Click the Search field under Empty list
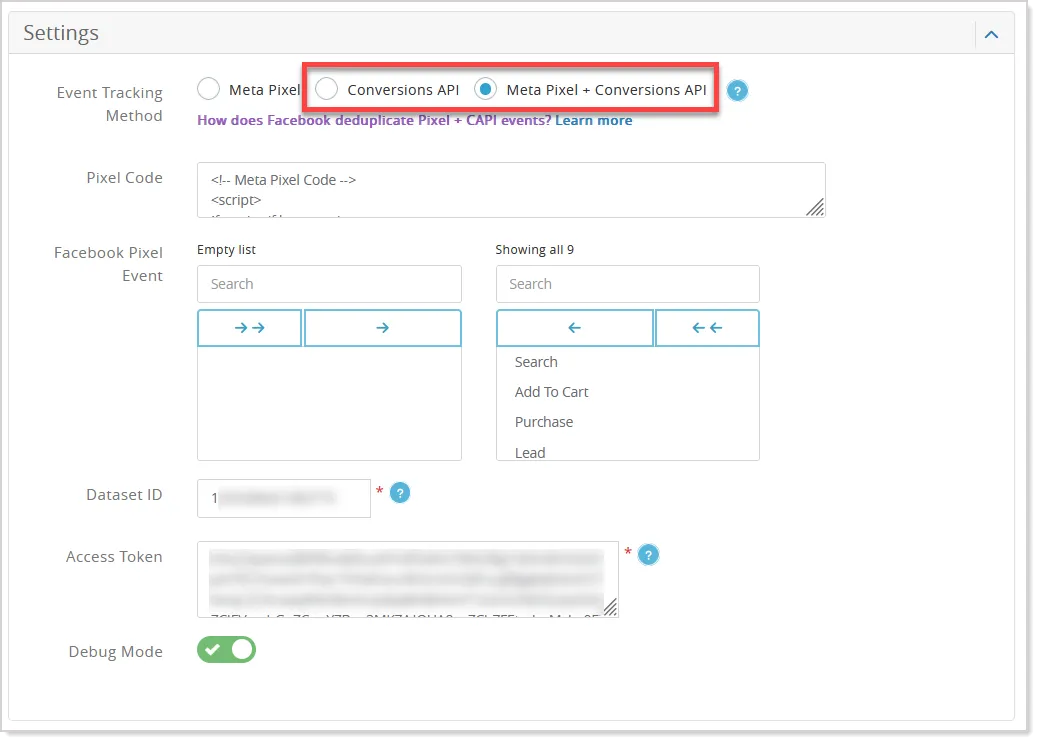 [x=329, y=284]
